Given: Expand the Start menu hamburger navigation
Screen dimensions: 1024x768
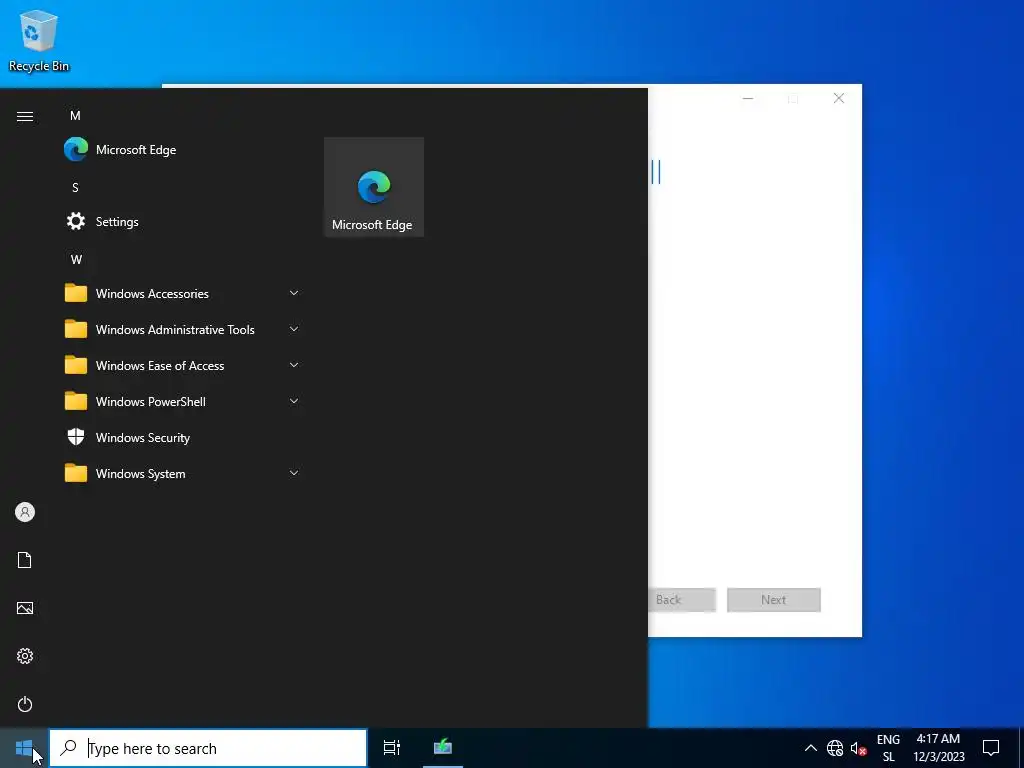Looking at the screenshot, I should pos(25,116).
